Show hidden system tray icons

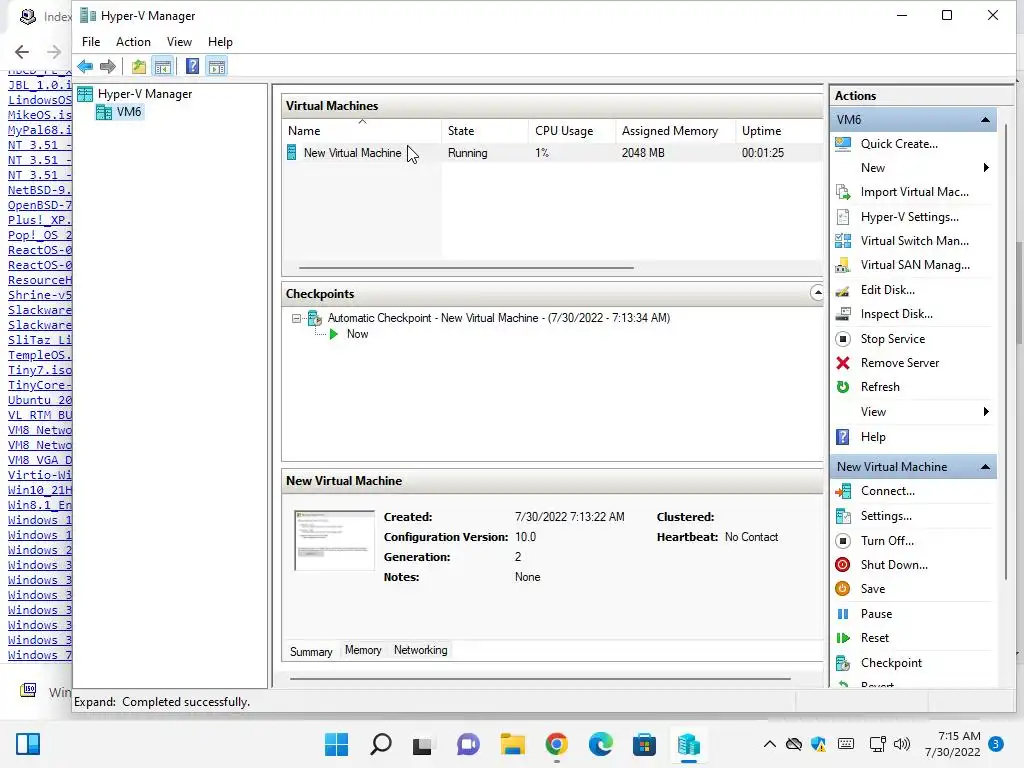(x=769, y=744)
